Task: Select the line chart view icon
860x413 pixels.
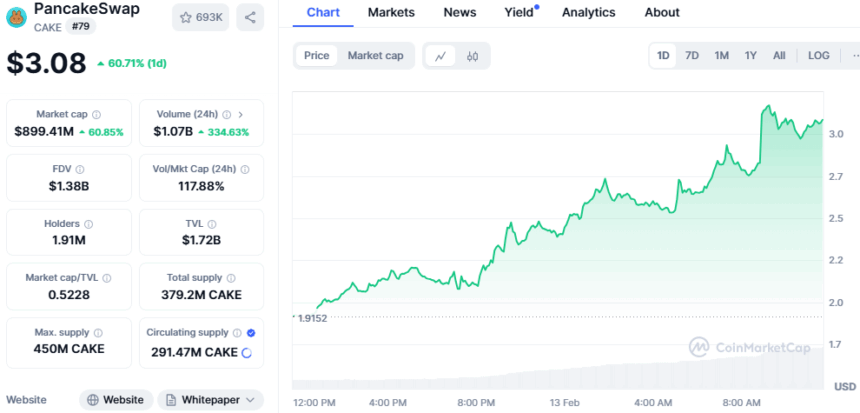Action: coord(441,56)
